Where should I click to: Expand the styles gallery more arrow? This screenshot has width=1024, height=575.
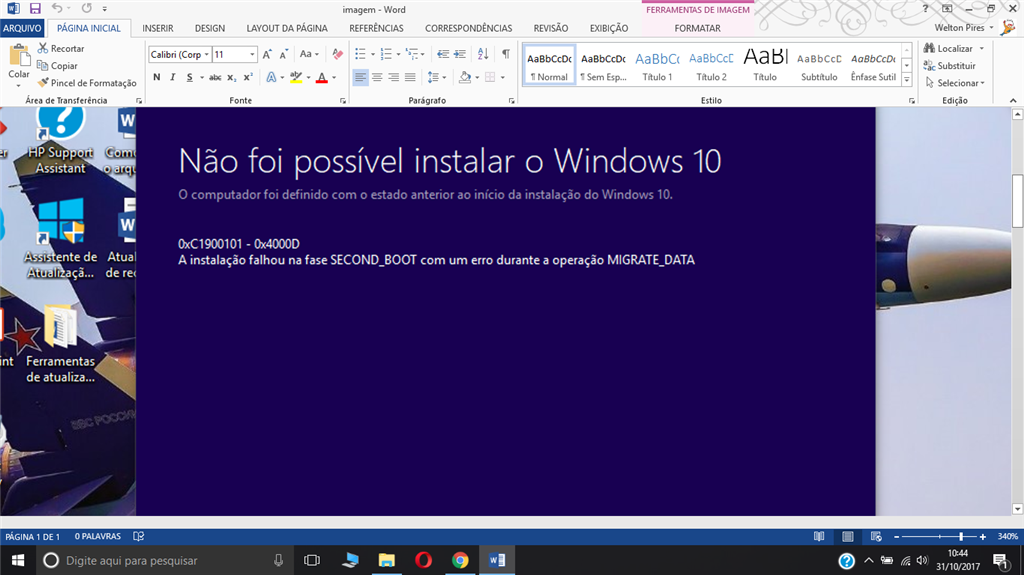pyautogui.click(x=906, y=80)
